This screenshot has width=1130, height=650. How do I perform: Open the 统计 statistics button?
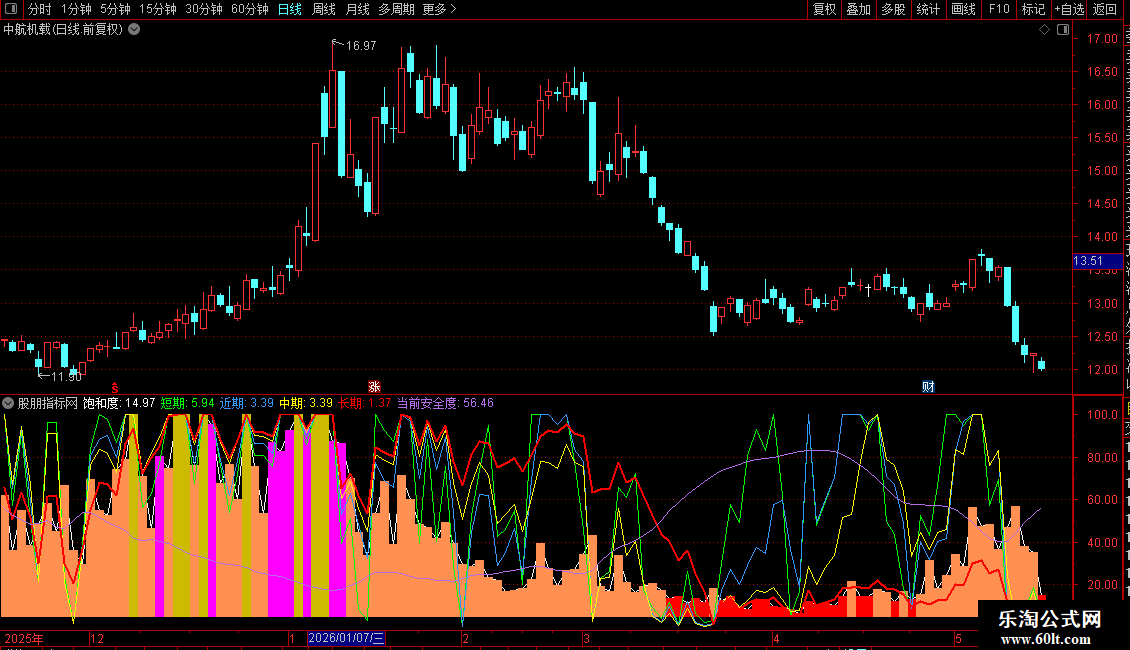pyautogui.click(x=927, y=9)
